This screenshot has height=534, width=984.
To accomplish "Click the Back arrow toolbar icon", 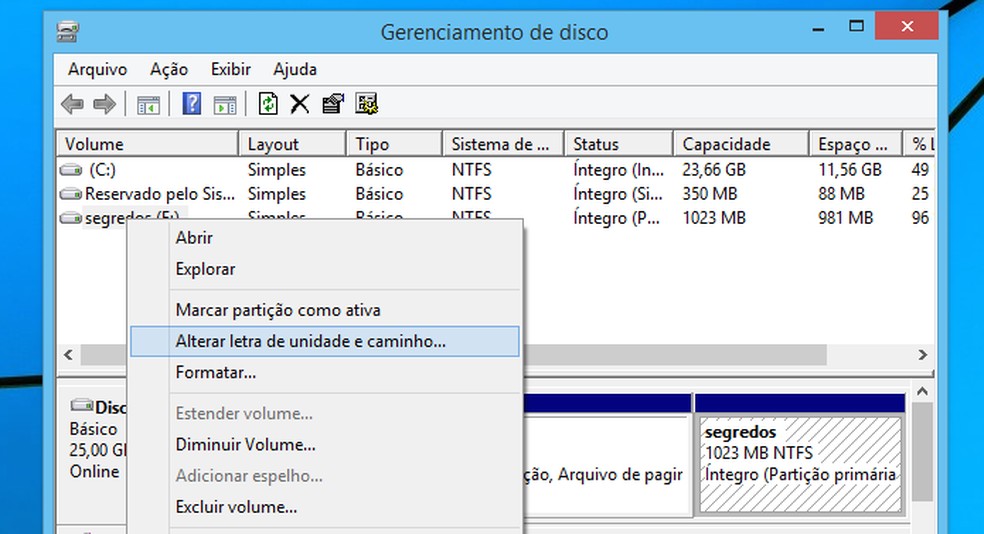I will 72,104.
